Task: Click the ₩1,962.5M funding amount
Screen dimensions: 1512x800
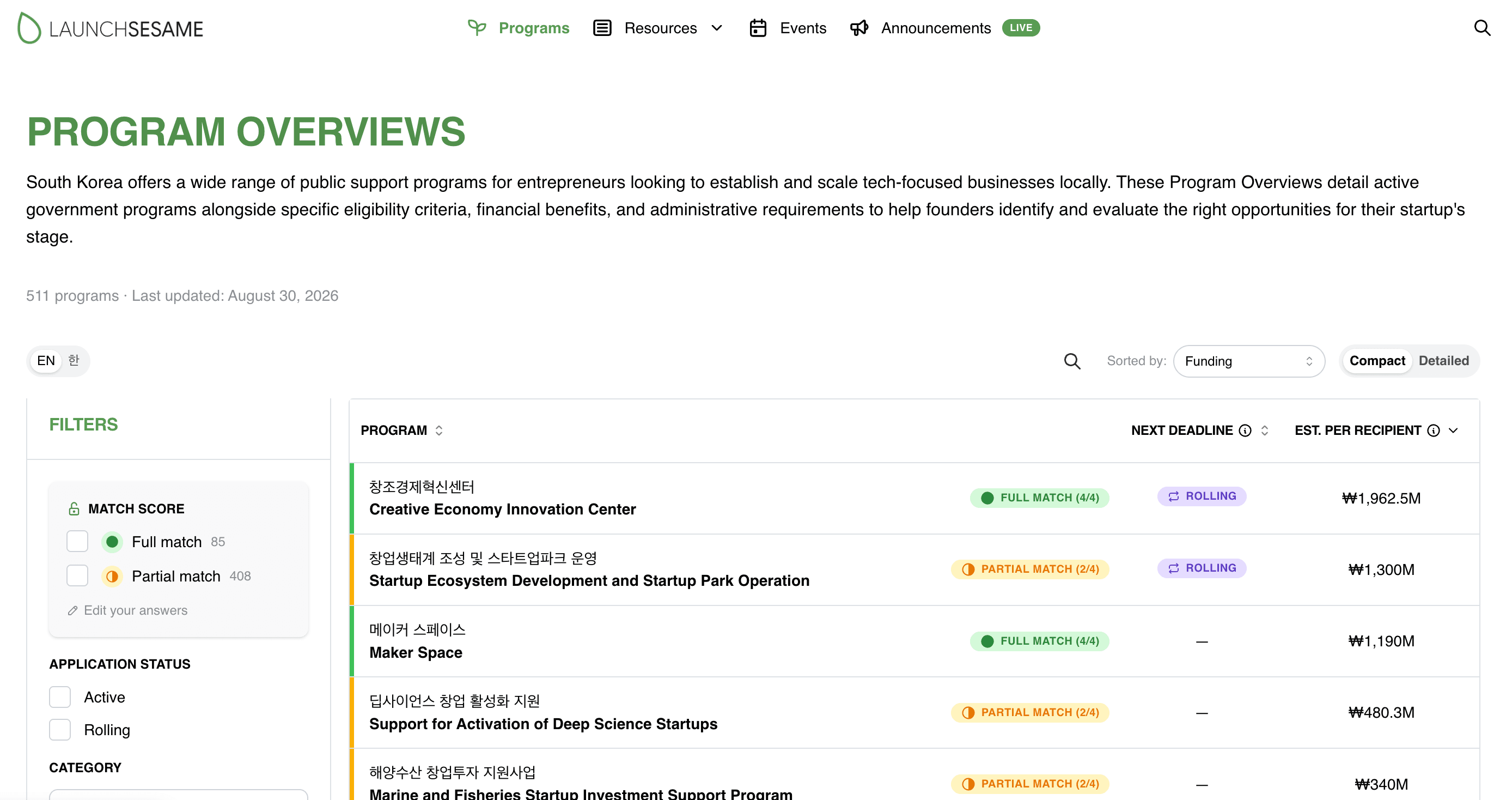Action: [x=1381, y=499]
